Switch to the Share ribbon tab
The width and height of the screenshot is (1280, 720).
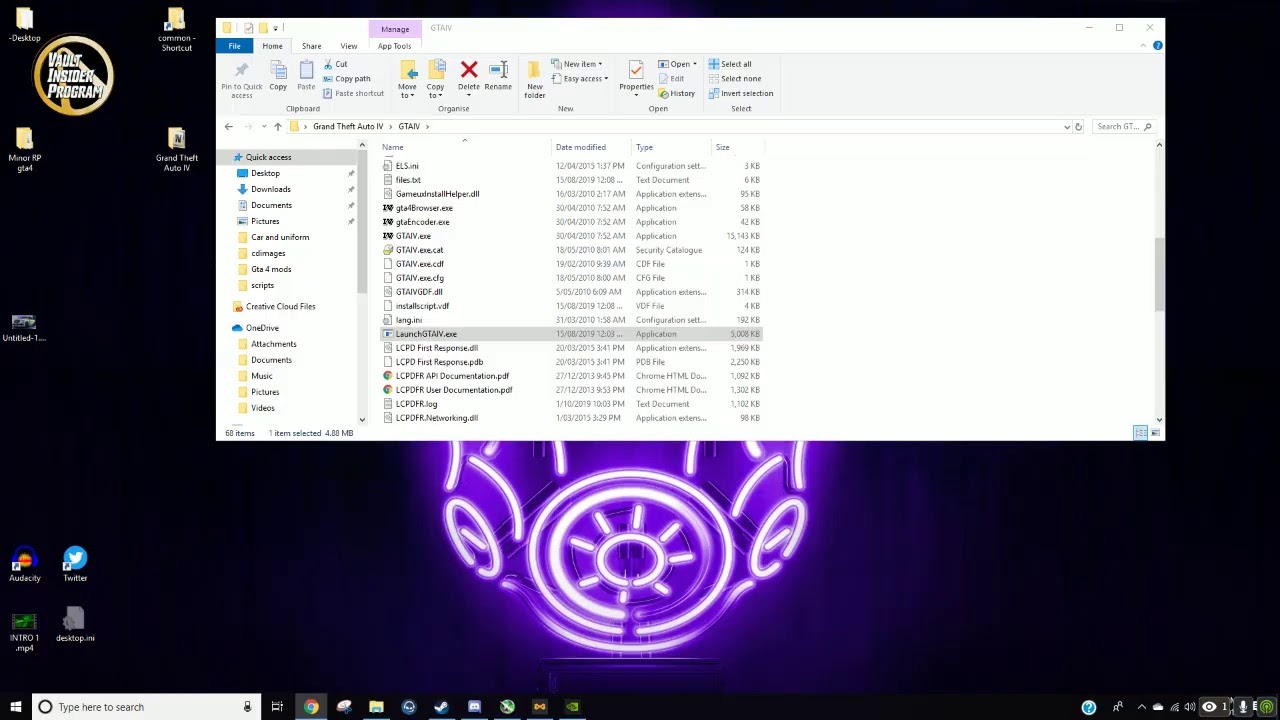(312, 46)
